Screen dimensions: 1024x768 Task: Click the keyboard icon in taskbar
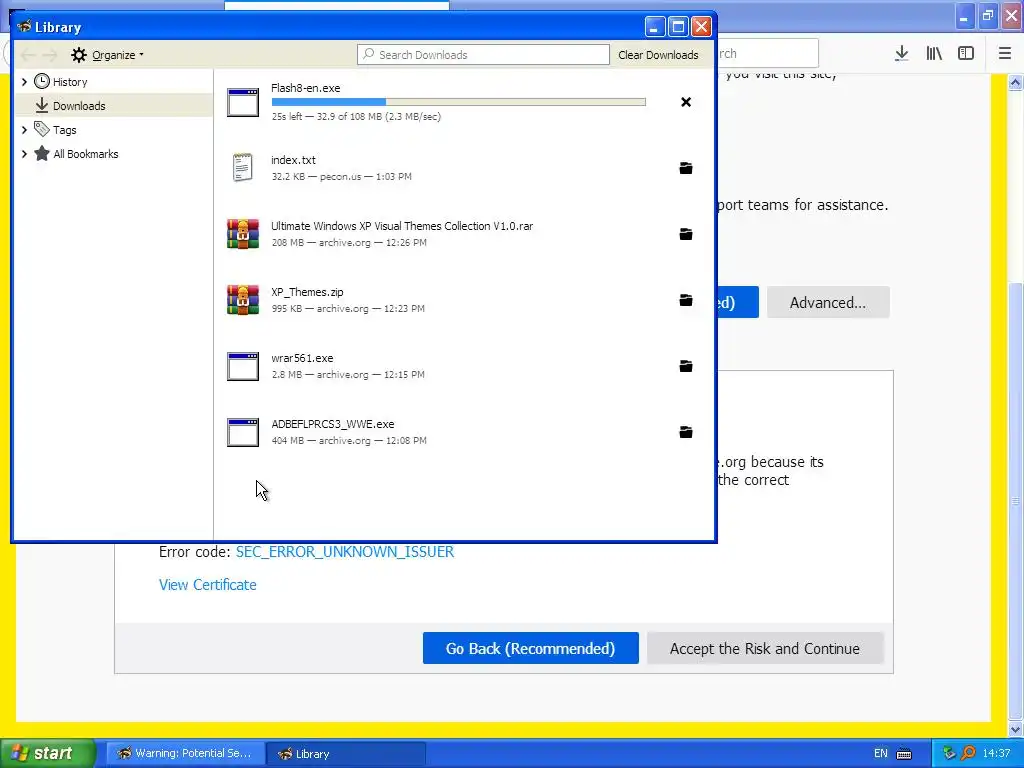tap(904, 754)
